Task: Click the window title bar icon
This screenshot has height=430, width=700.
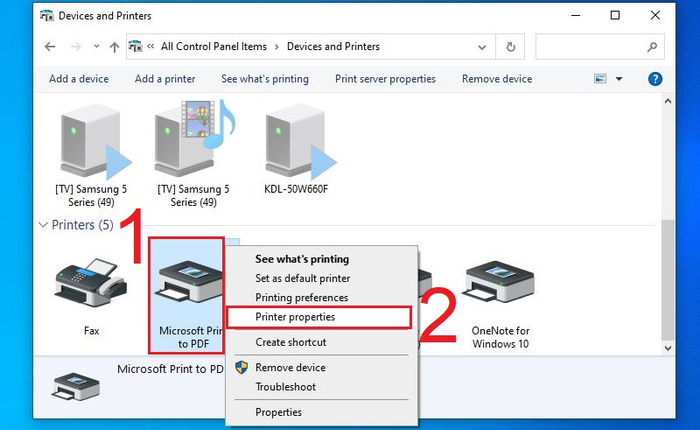Action: 46,16
